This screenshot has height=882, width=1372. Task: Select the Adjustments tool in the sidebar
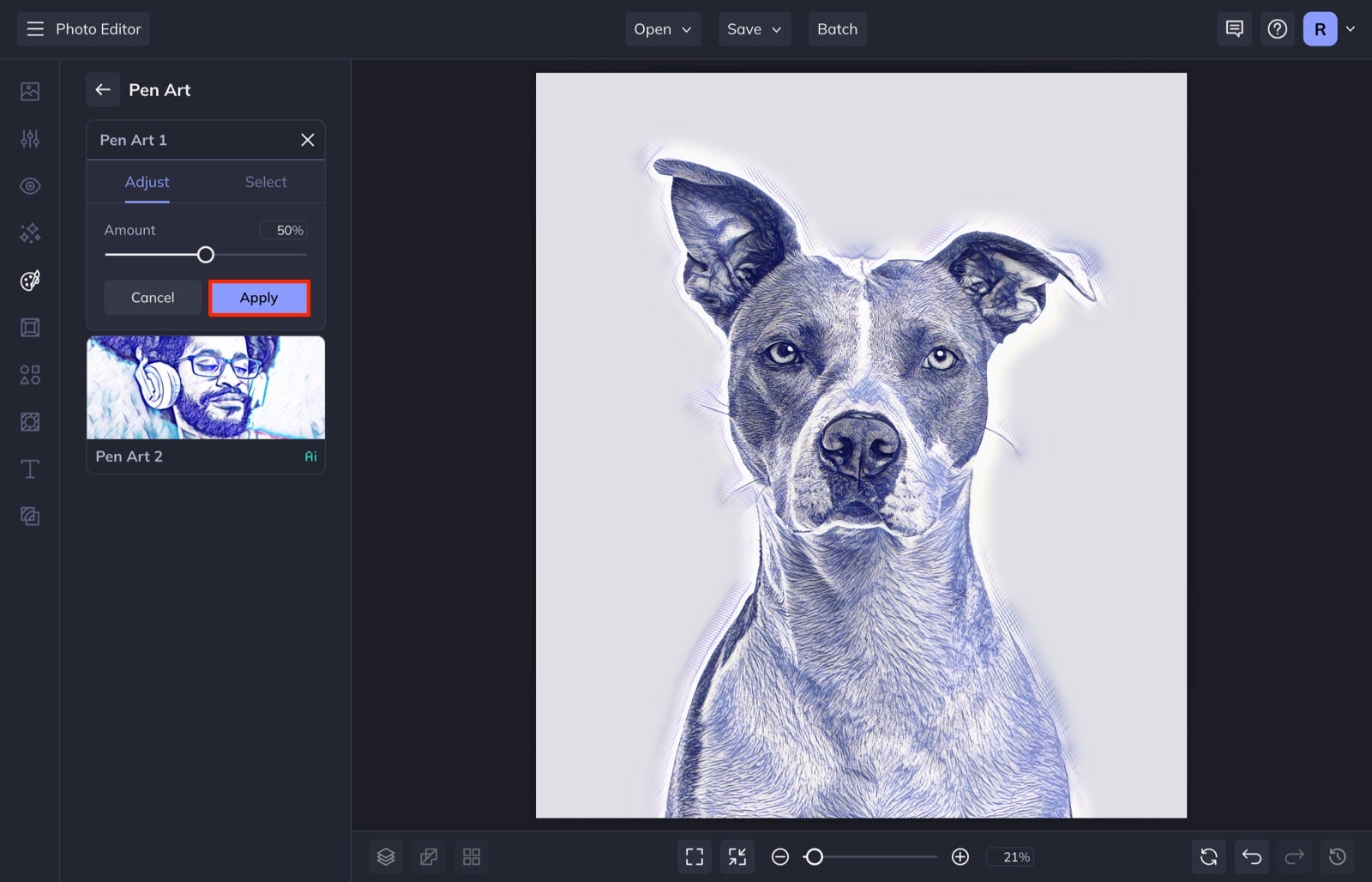pos(29,138)
